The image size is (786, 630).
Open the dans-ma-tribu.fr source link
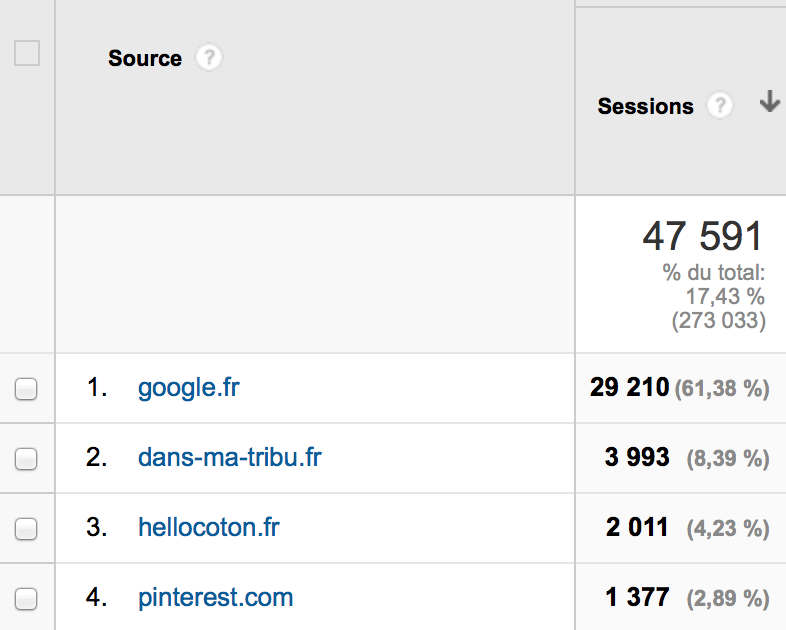pos(230,457)
